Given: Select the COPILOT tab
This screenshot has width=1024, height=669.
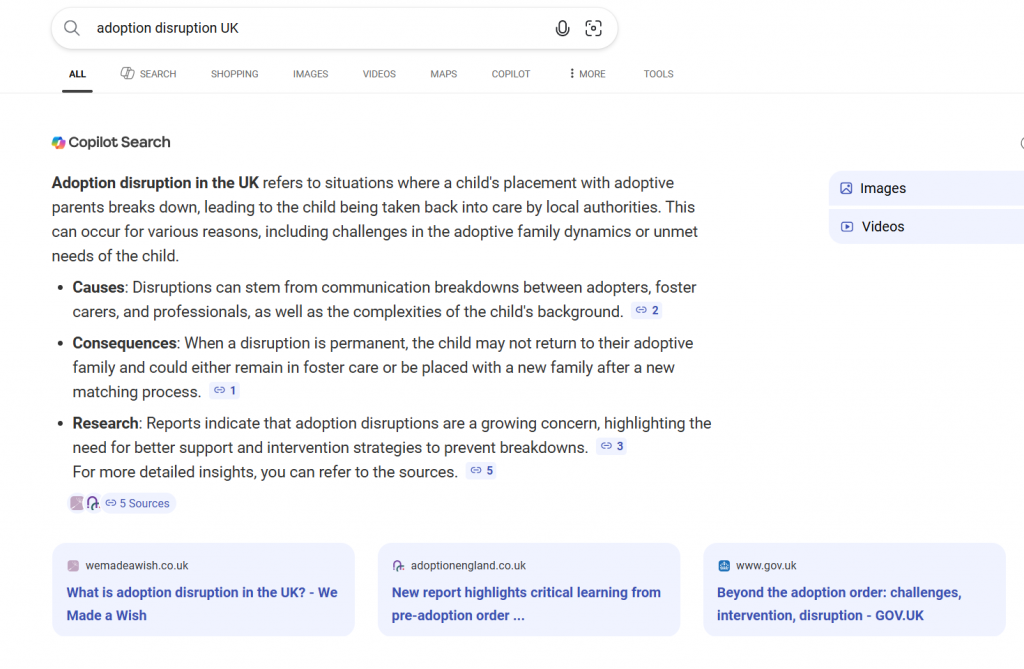Looking at the screenshot, I should pyautogui.click(x=510, y=73).
